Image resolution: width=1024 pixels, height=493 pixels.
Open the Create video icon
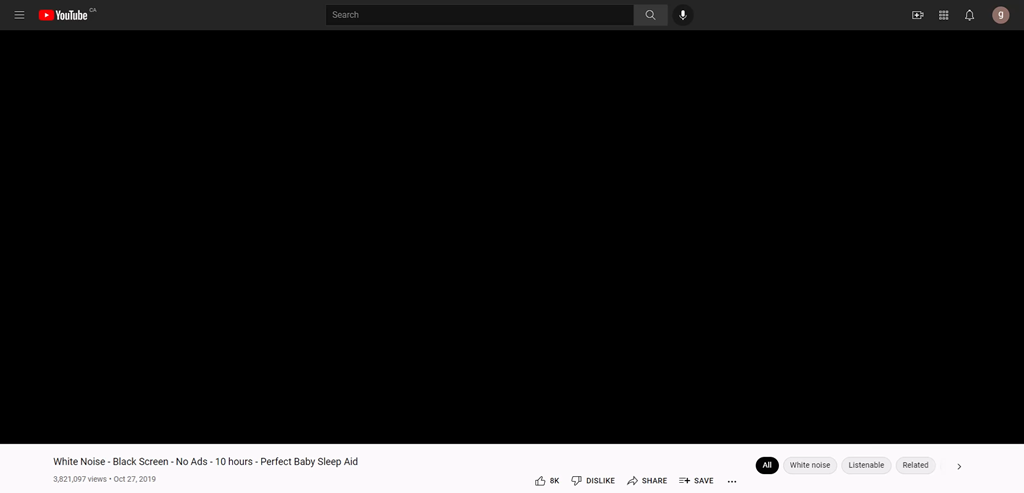point(917,15)
